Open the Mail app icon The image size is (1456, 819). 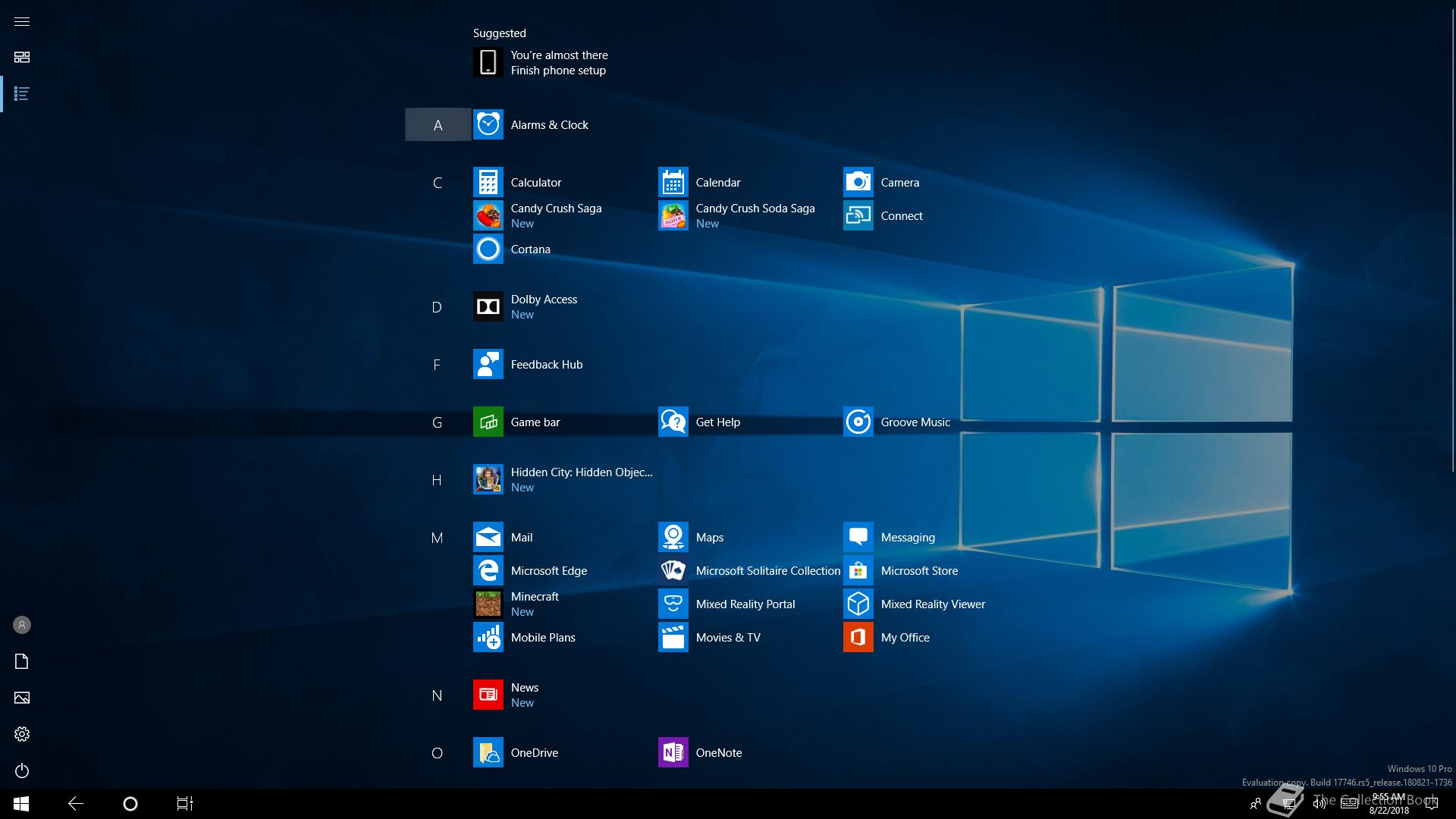click(488, 537)
